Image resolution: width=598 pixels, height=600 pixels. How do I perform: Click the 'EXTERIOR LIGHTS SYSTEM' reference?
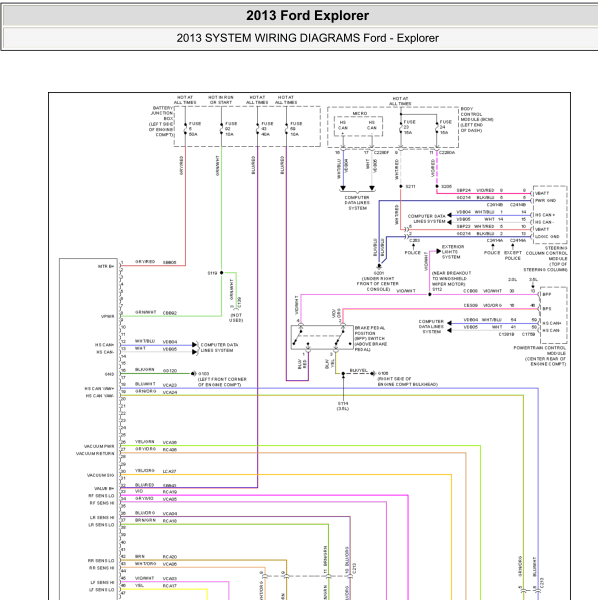coord(453,252)
